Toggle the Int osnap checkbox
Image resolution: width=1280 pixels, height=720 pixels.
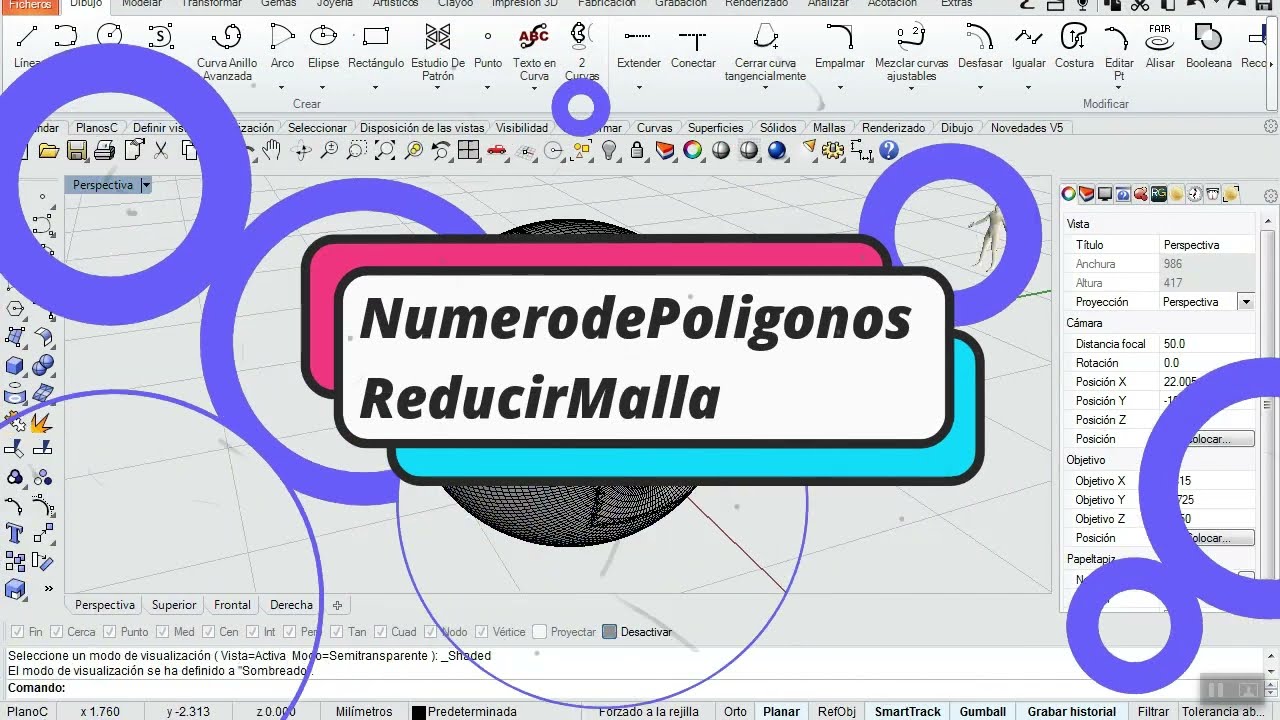pyautogui.click(x=254, y=632)
